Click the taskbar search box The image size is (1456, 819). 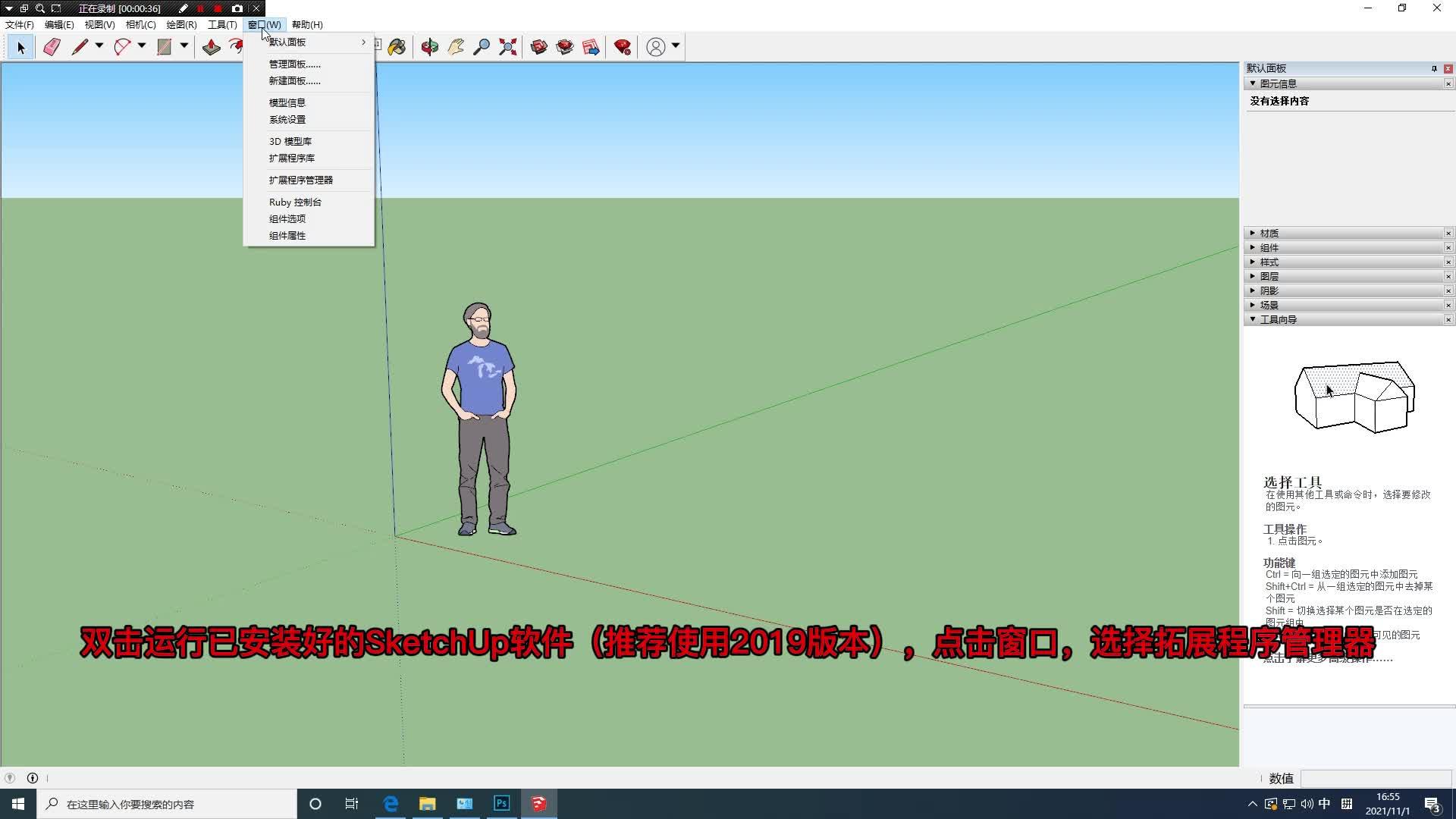167,804
